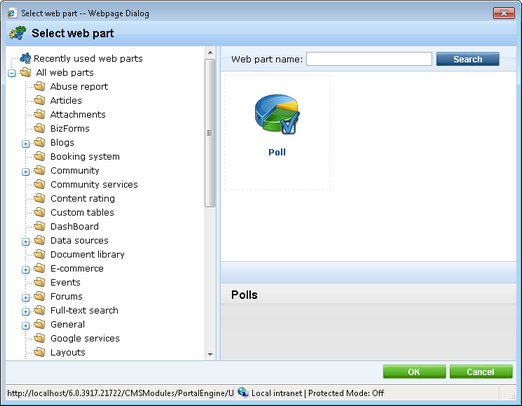The width and height of the screenshot is (522, 406).
Task: Expand the Blogs folder
Action: pos(26,144)
